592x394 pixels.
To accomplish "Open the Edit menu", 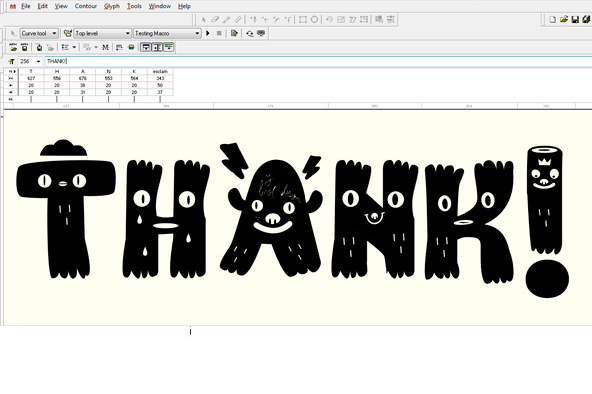I will tap(42, 6).
